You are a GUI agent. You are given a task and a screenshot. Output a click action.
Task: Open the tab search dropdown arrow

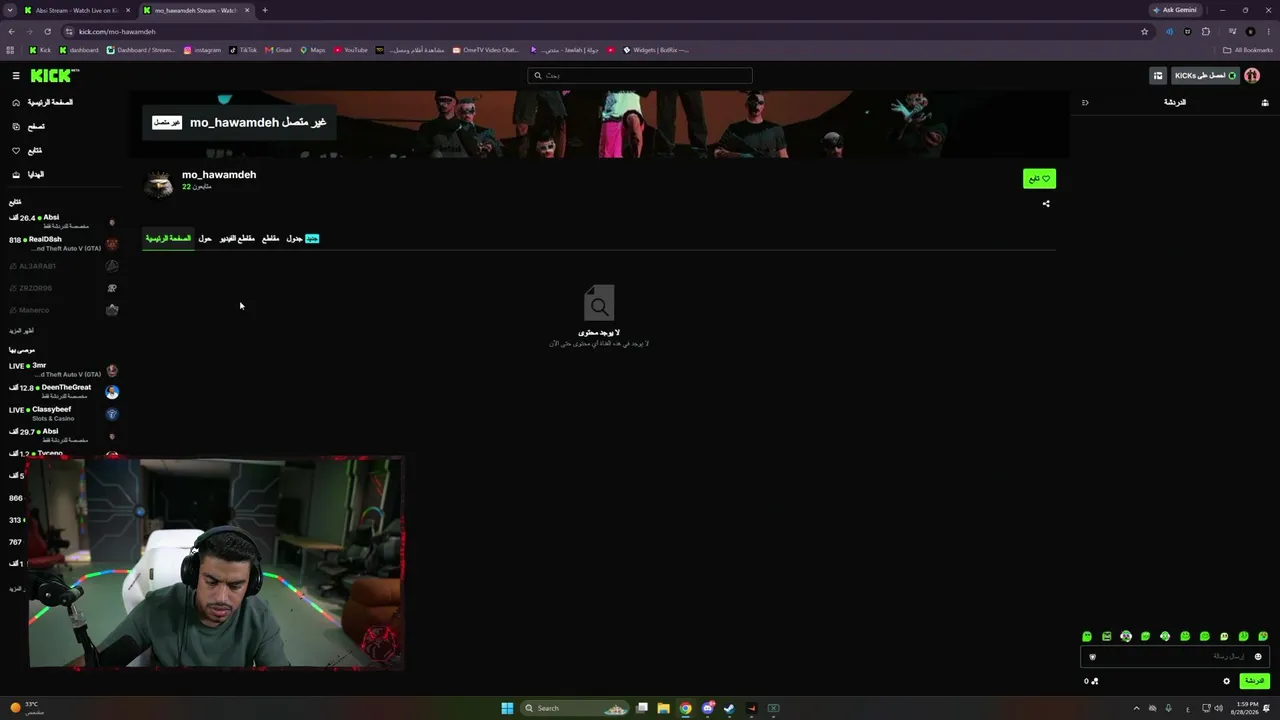click(x=9, y=10)
